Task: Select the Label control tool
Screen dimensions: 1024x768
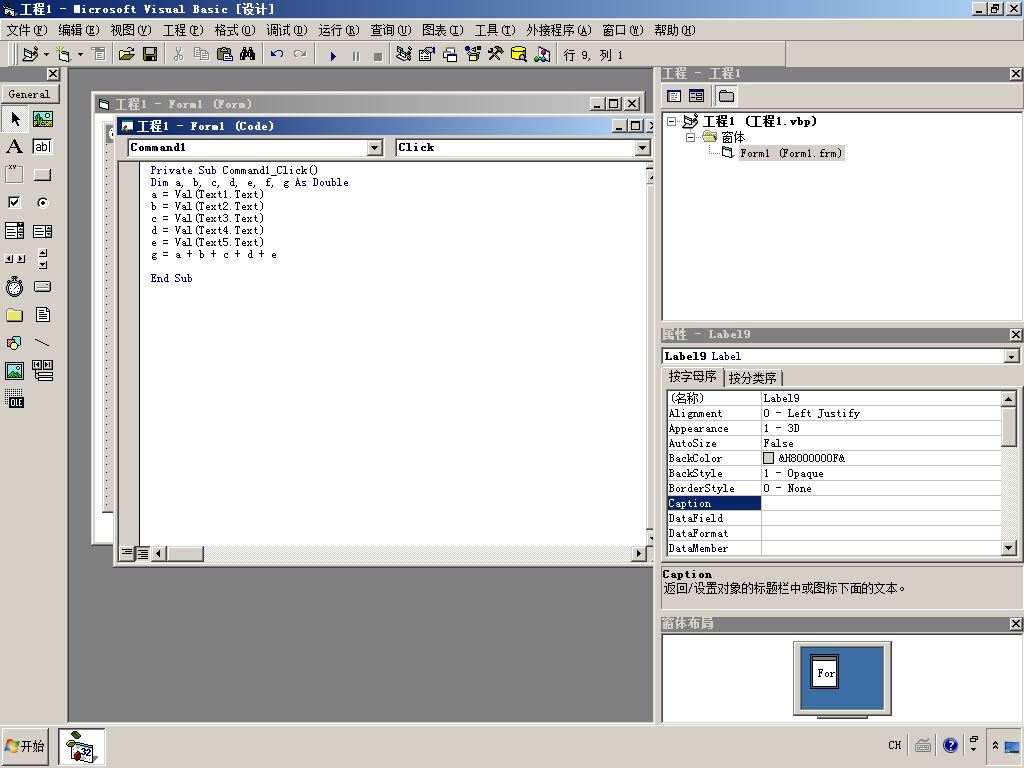Action: pos(14,146)
